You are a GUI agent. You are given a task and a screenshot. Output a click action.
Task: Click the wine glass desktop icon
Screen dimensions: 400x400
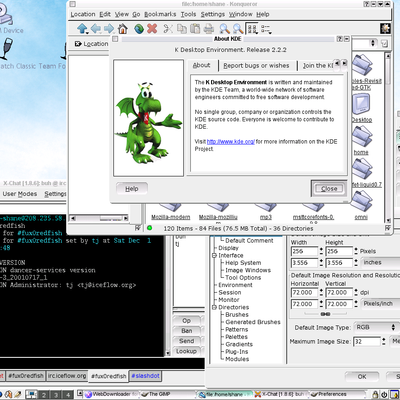pyautogui.click(x=6, y=48)
